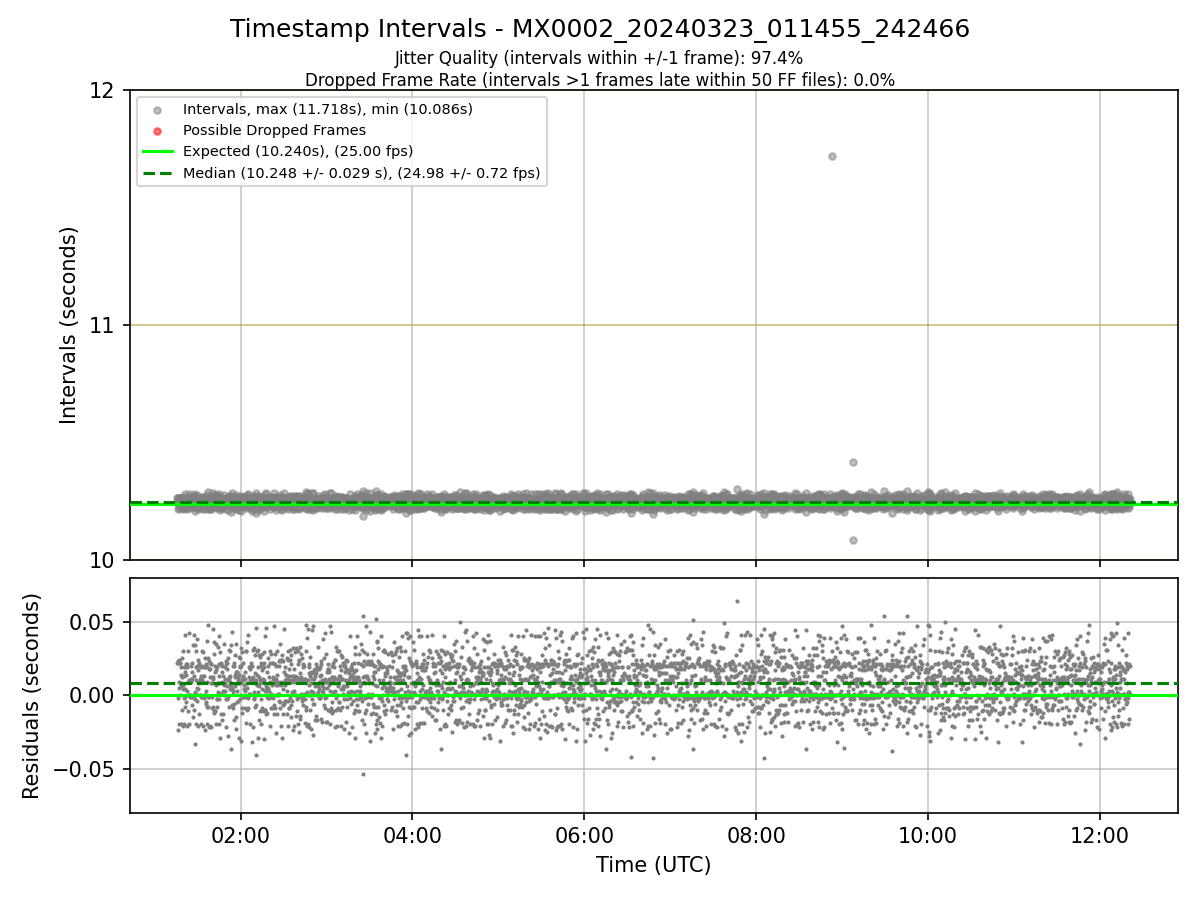1200x900 pixels.
Task: Click the tan horizontal line at 11 seconds
Action: 654,325
